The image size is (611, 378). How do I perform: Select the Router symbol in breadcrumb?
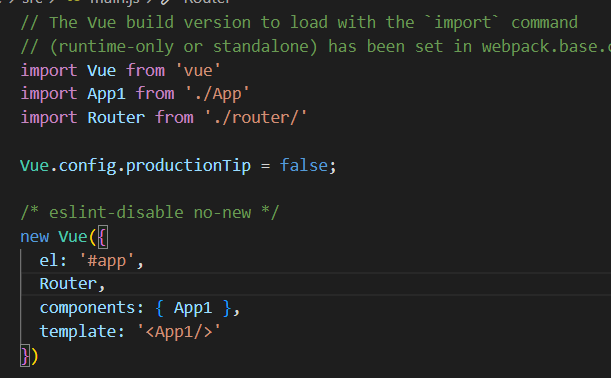pos(207,2)
